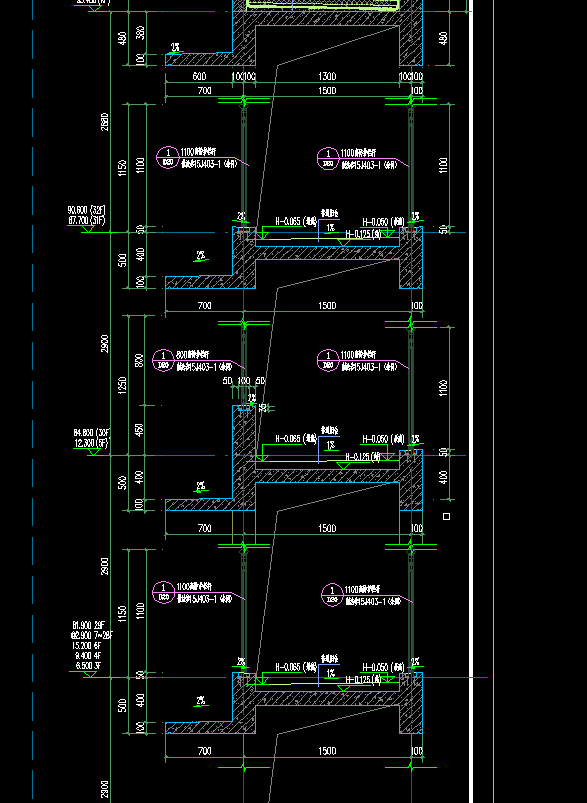
Task: Select the 12.300 (5F) elevation label
Action: (x=91, y=443)
